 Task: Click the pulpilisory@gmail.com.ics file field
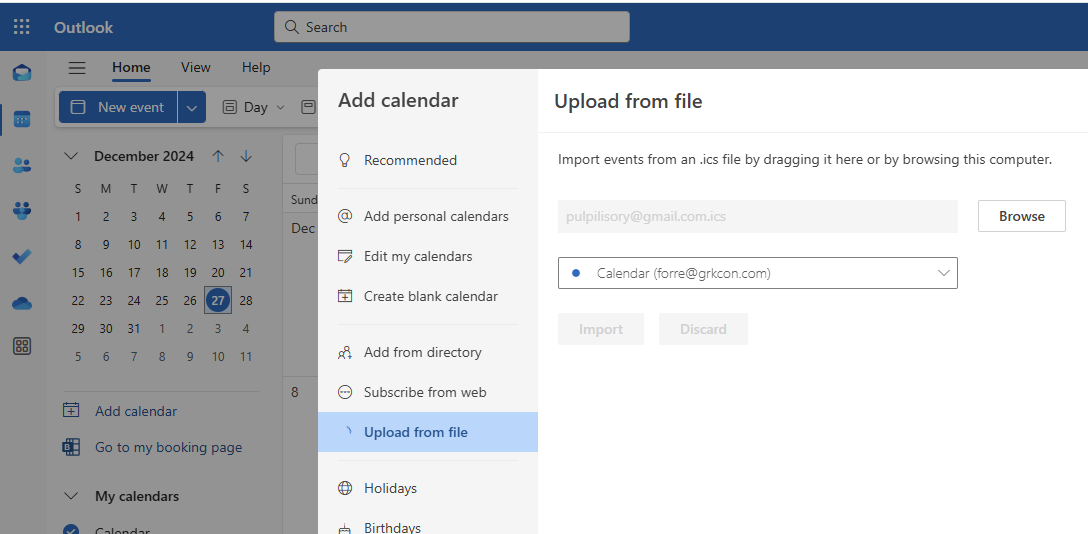click(x=758, y=216)
